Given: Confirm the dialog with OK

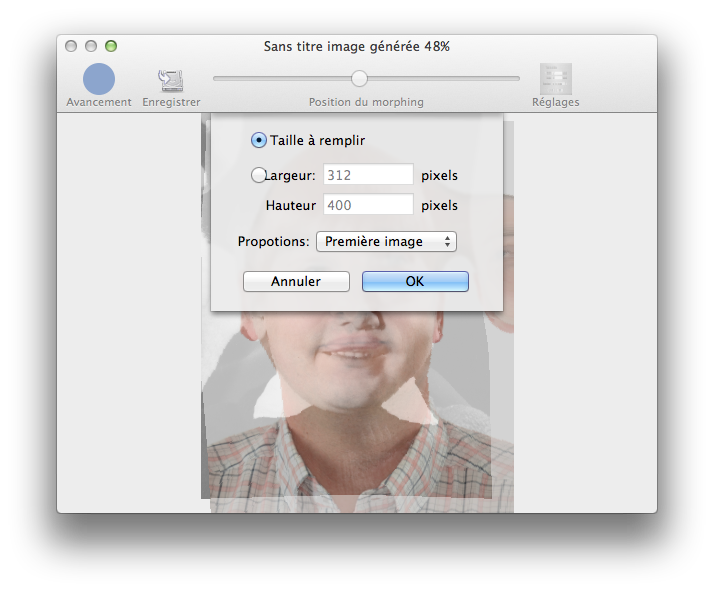Looking at the screenshot, I should (x=415, y=282).
